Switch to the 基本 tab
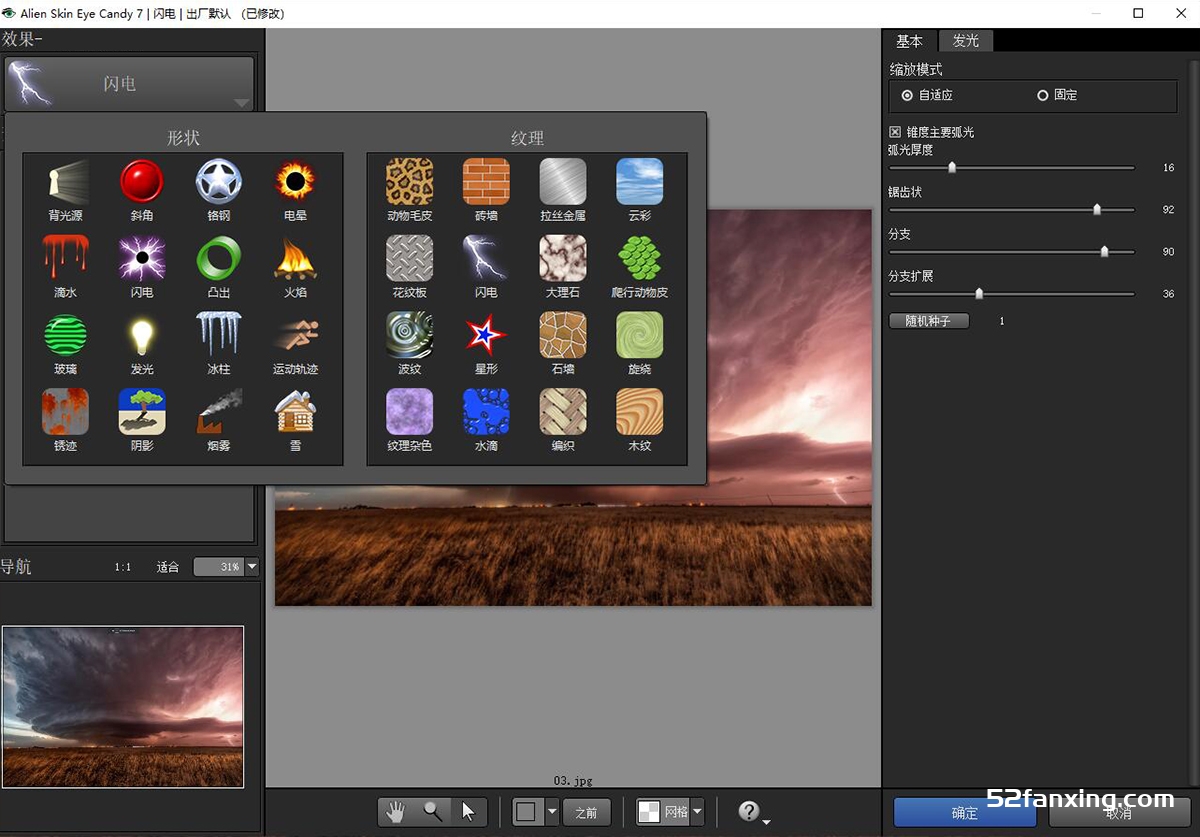This screenshot has height=837, width=1200. pos(909,41)
